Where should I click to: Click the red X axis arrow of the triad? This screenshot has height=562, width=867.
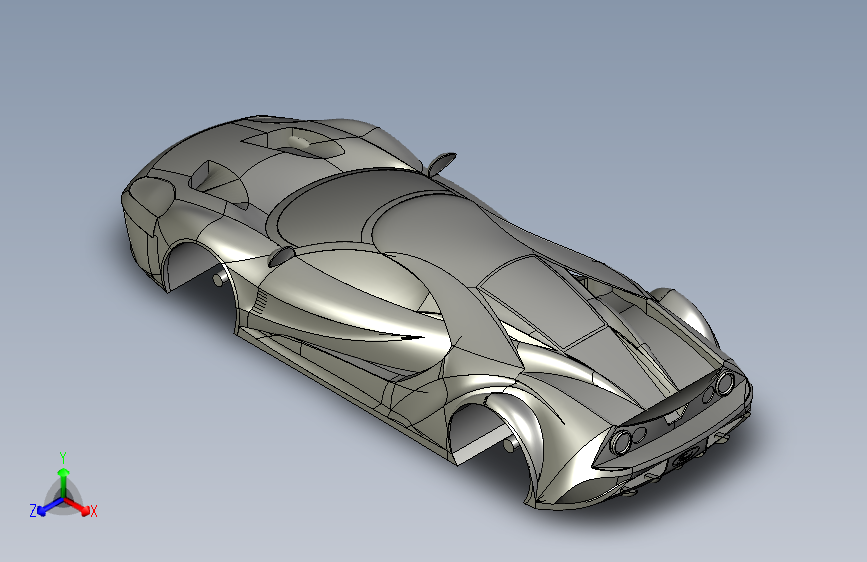78,506
